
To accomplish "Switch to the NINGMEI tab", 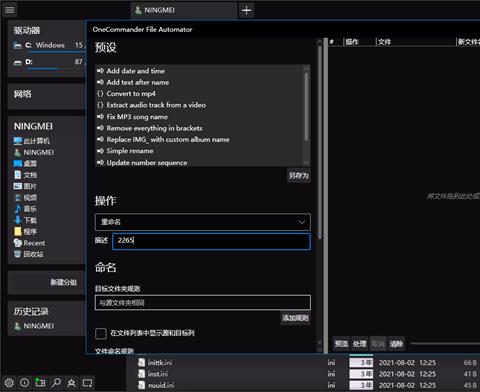I will click(x=184, y=10).
